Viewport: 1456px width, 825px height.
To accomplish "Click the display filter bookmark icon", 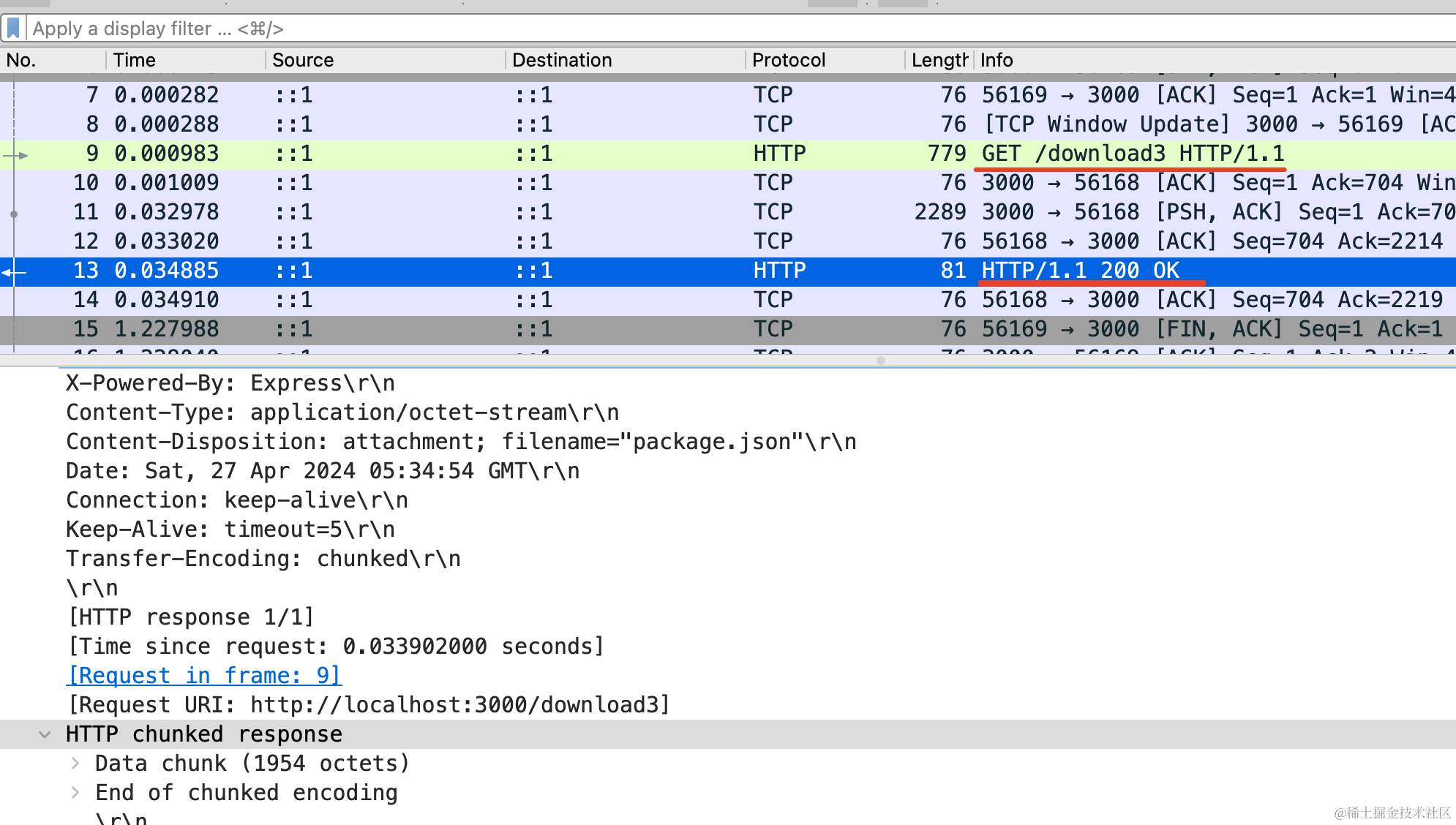I will coord(13,29).
